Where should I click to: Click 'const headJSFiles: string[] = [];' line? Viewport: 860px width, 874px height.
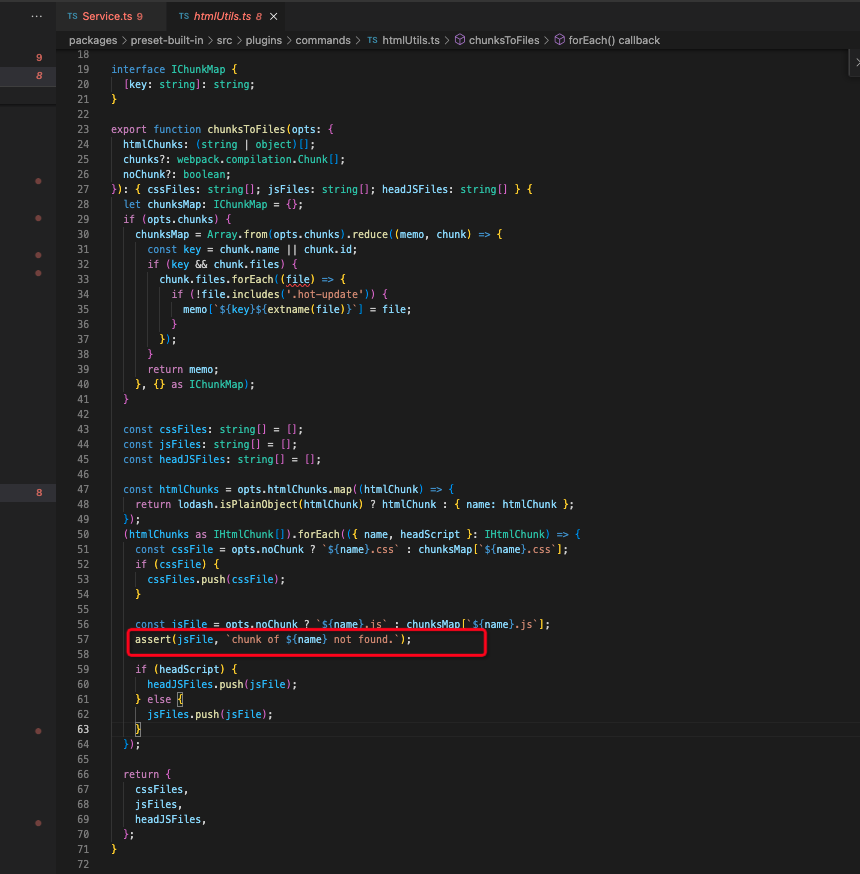pyautogui.click(x=222, y=459)
